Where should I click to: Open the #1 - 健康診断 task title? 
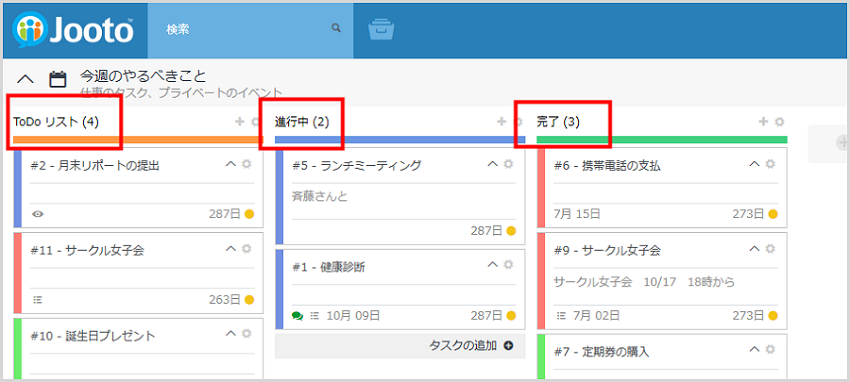(x=329, y=267)
